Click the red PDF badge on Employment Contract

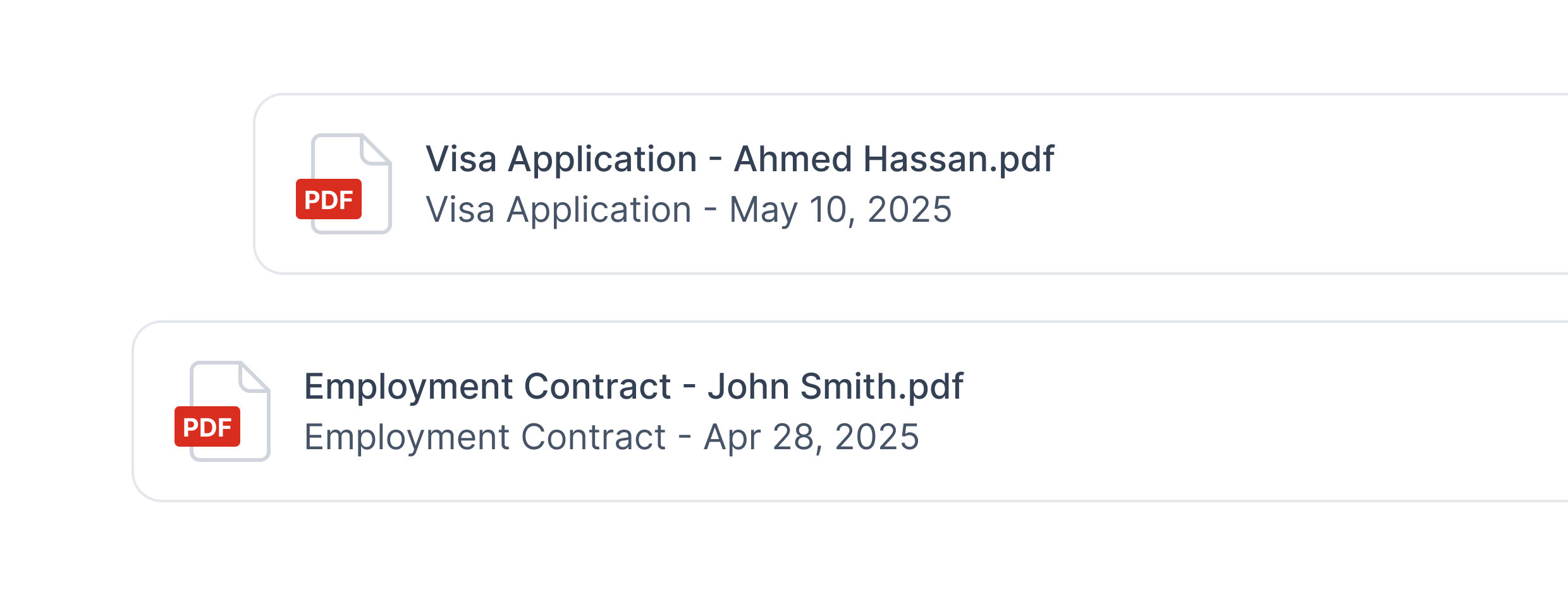(x=207, y=427)
